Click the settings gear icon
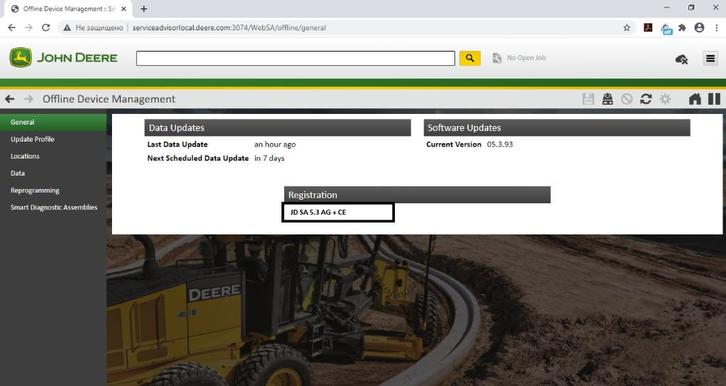Image resolution: width=726 pixels, height=386 pixels. point(665,99)
